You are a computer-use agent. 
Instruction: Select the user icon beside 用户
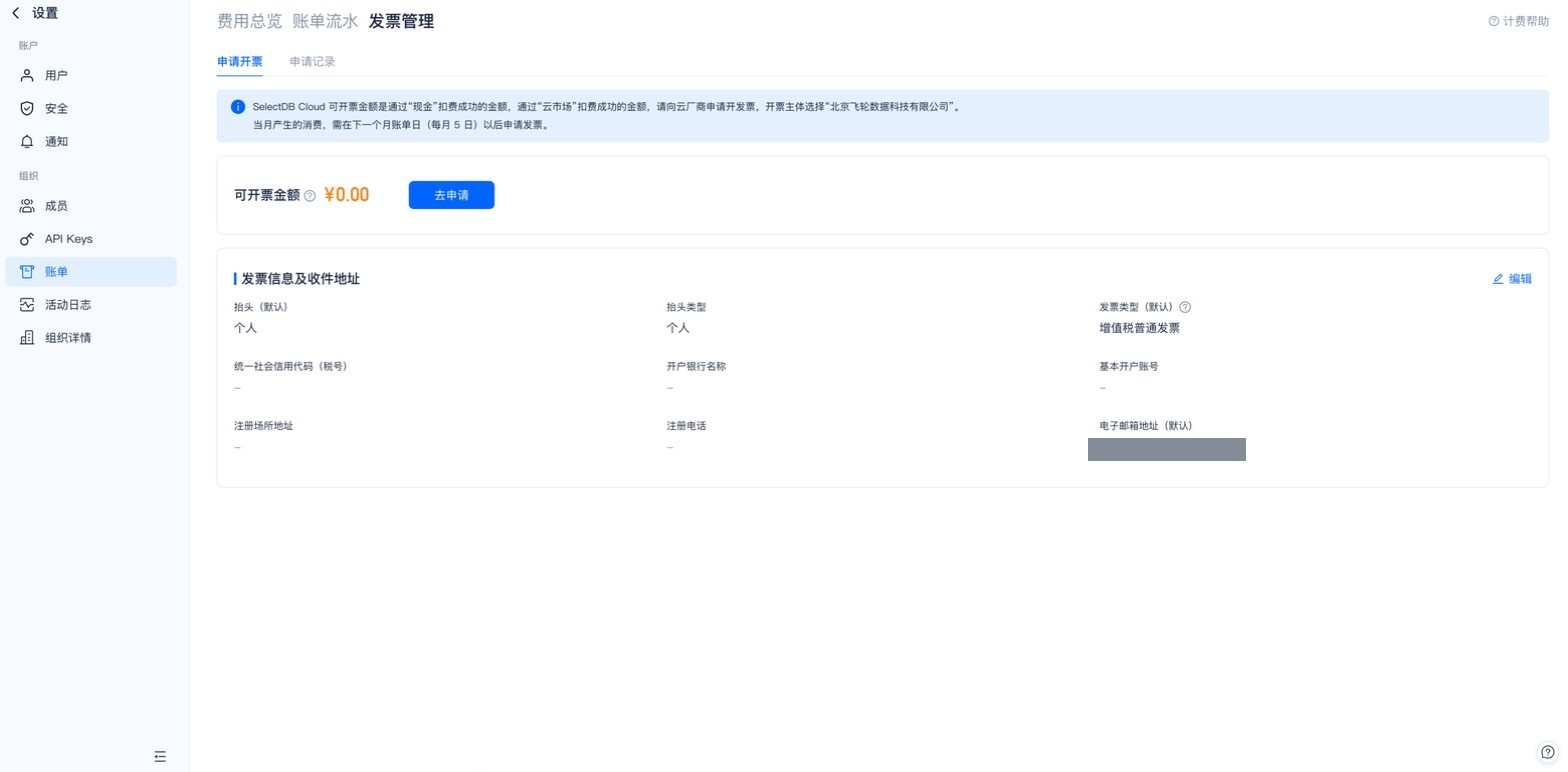27,75
